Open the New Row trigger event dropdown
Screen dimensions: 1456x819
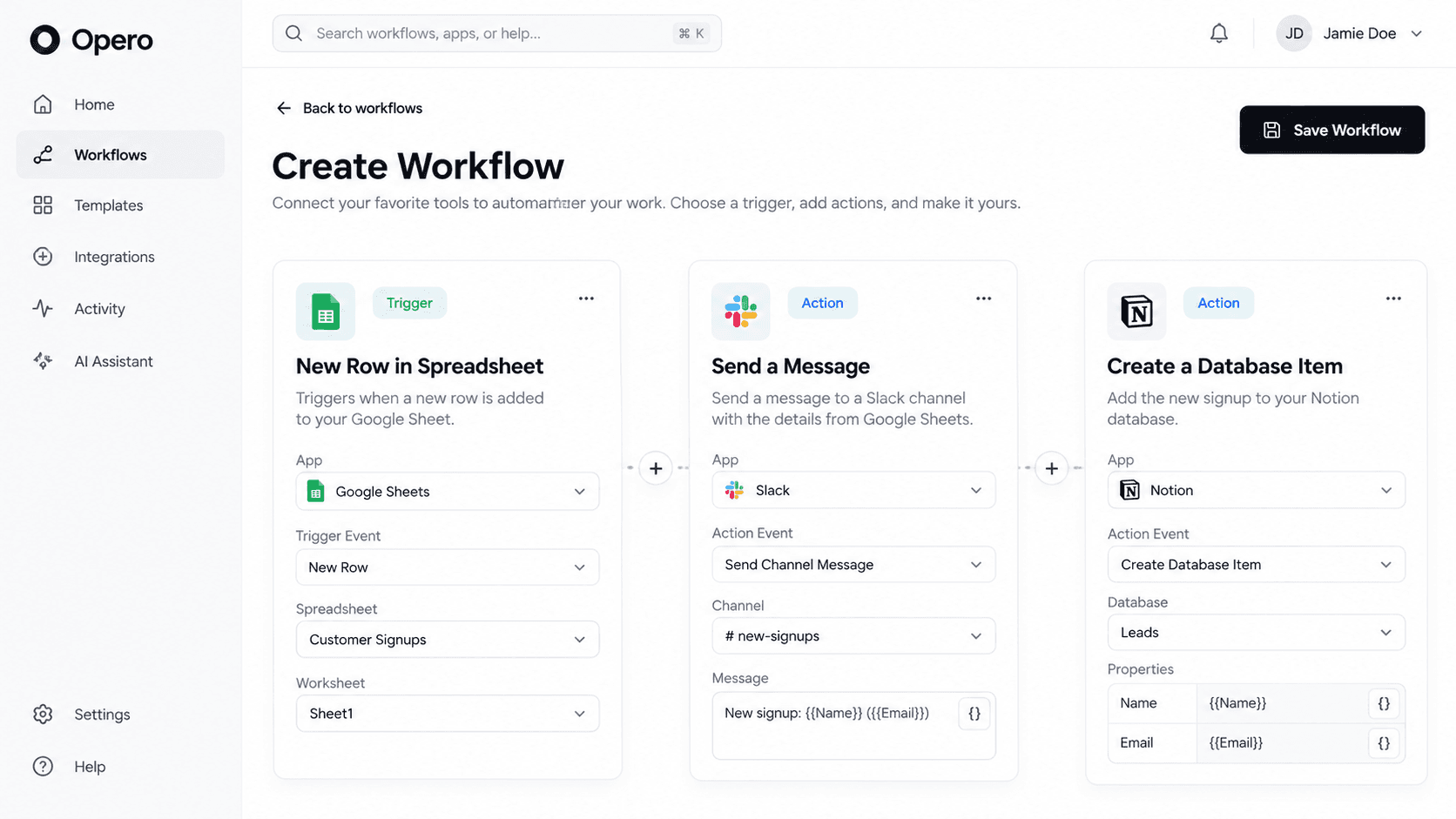pyautogui.click(x=448, y=567)
